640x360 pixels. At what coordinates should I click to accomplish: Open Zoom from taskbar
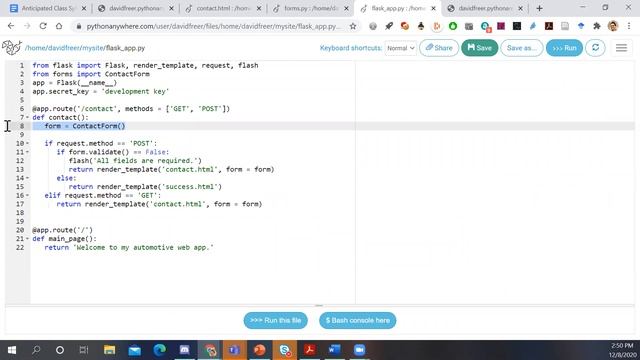(359, 350)
